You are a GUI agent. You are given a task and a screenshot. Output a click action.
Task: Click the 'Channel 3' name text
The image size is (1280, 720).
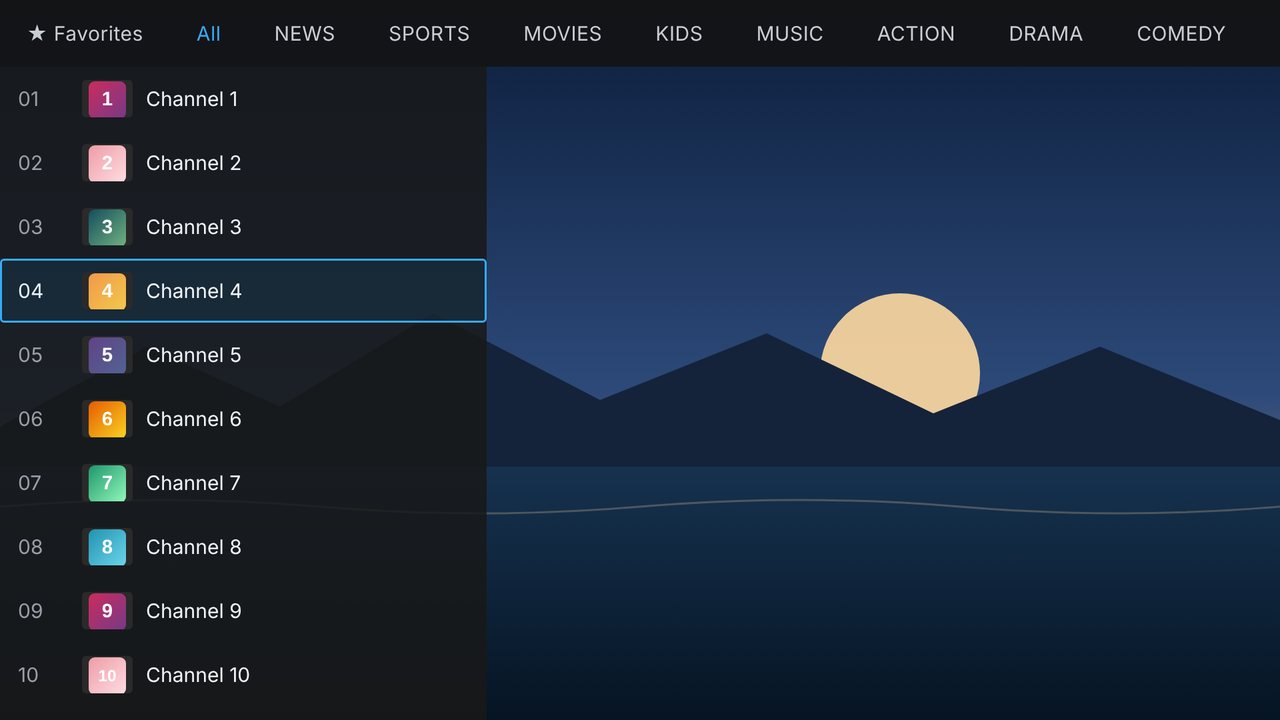(x=194, y=227)
